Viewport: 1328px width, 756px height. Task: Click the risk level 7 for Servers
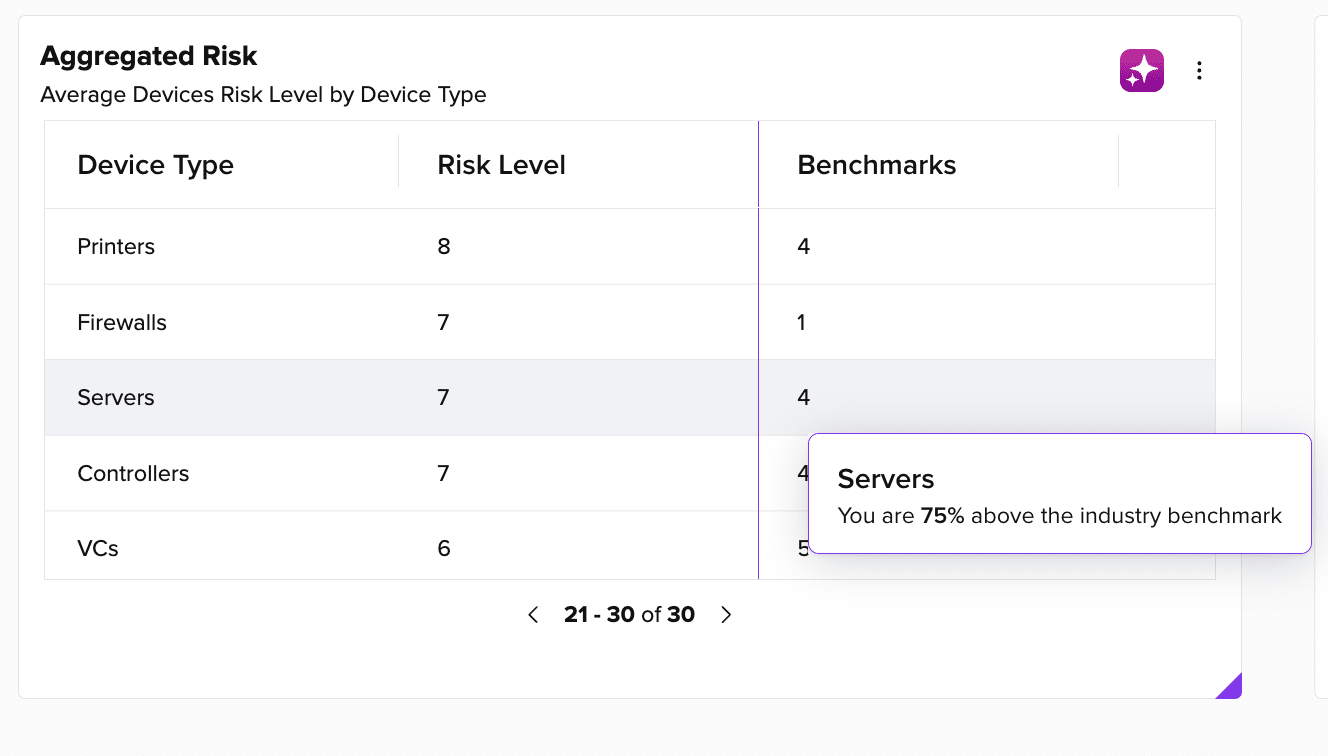coord(443,398)
